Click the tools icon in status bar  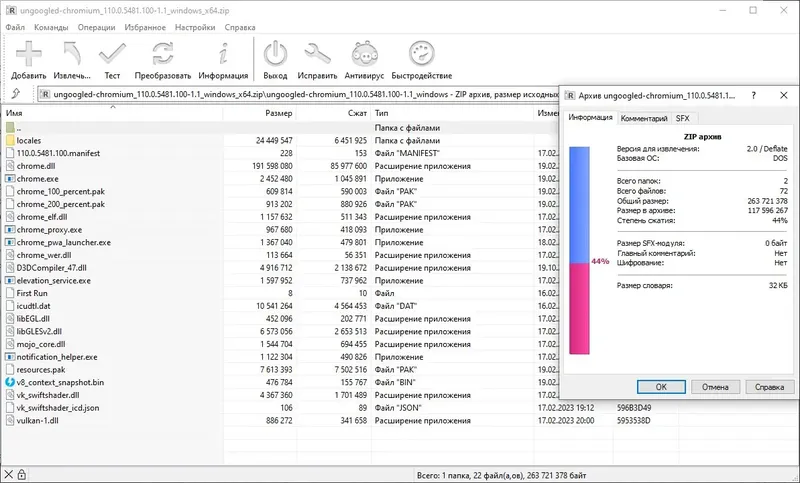(9, 475)
